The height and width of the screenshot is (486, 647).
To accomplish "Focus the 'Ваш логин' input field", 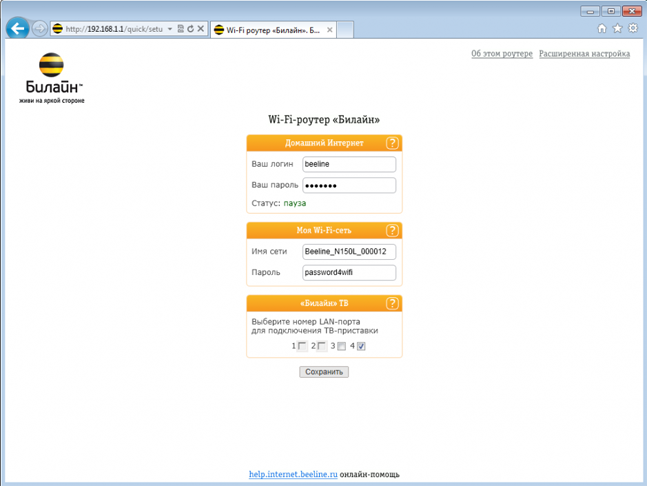I will coord(349,164).
